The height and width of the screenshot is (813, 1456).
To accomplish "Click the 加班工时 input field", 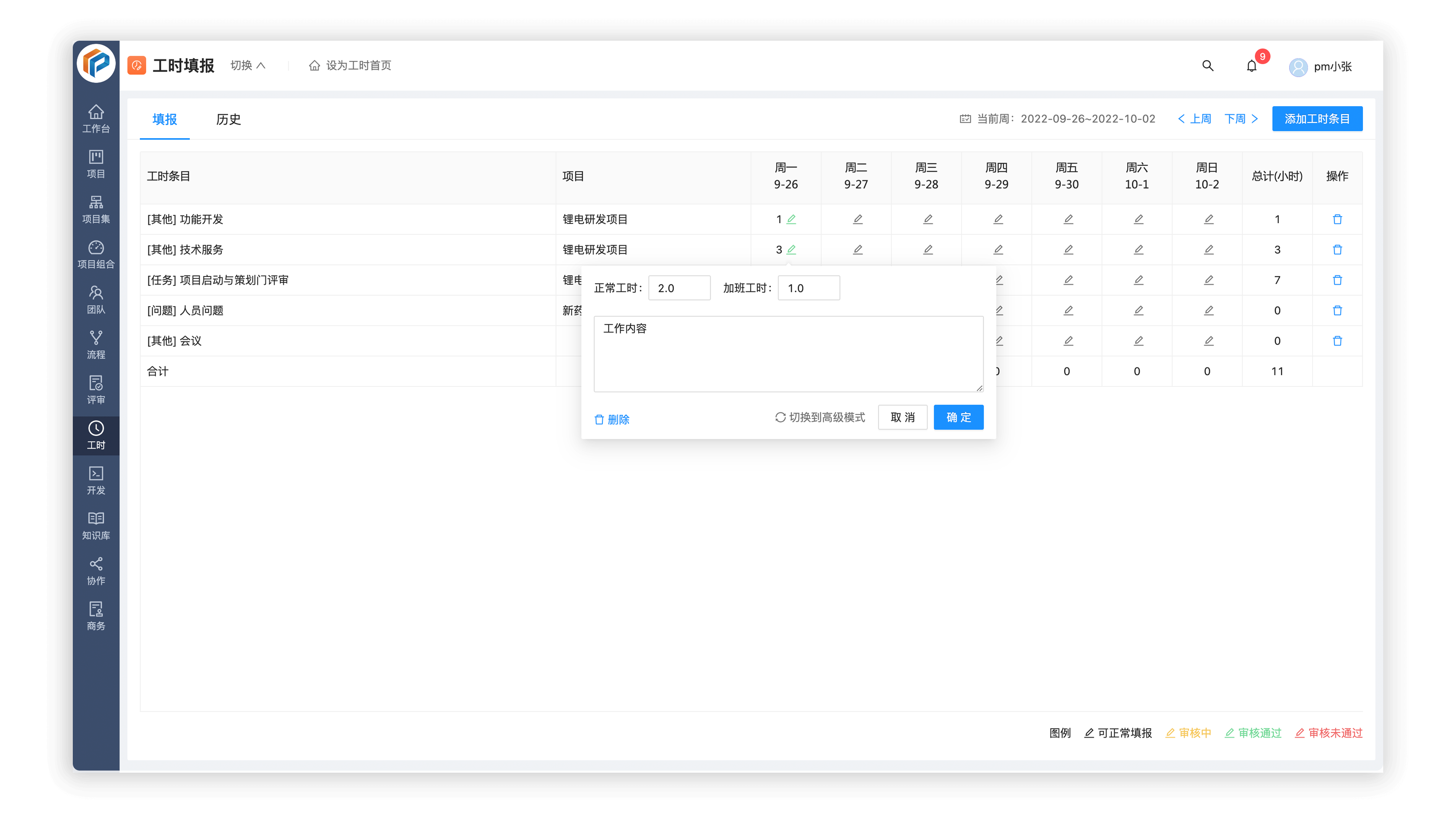I will (808, 288).
